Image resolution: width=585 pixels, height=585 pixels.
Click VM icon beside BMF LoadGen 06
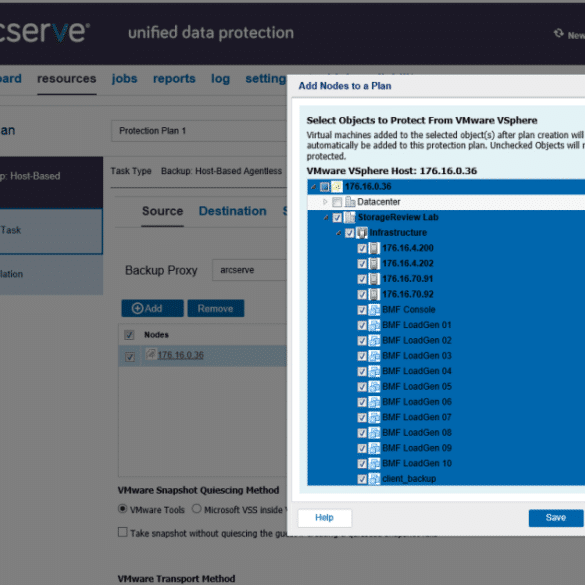tap(374, 402)
